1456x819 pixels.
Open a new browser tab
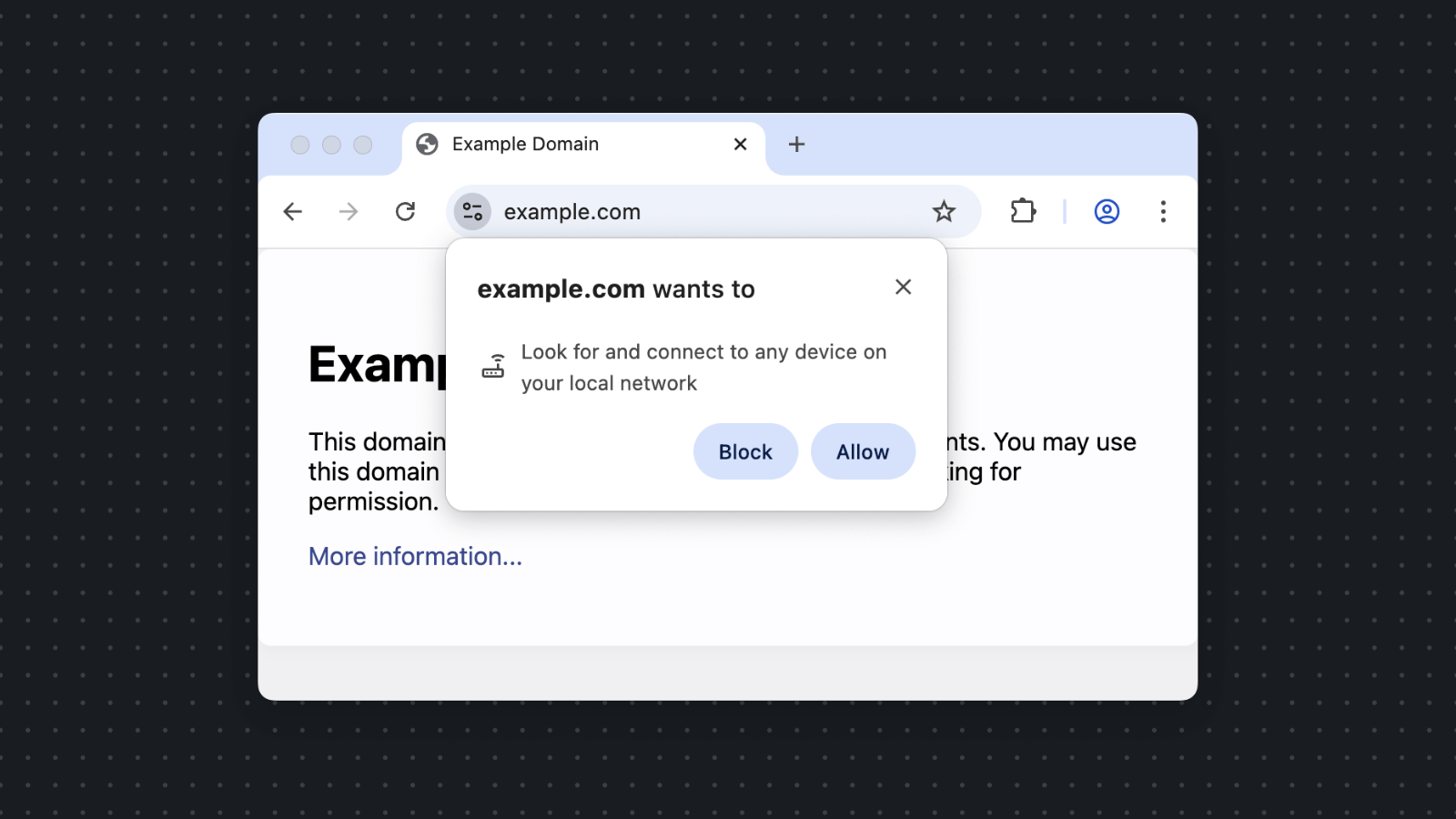796,144
